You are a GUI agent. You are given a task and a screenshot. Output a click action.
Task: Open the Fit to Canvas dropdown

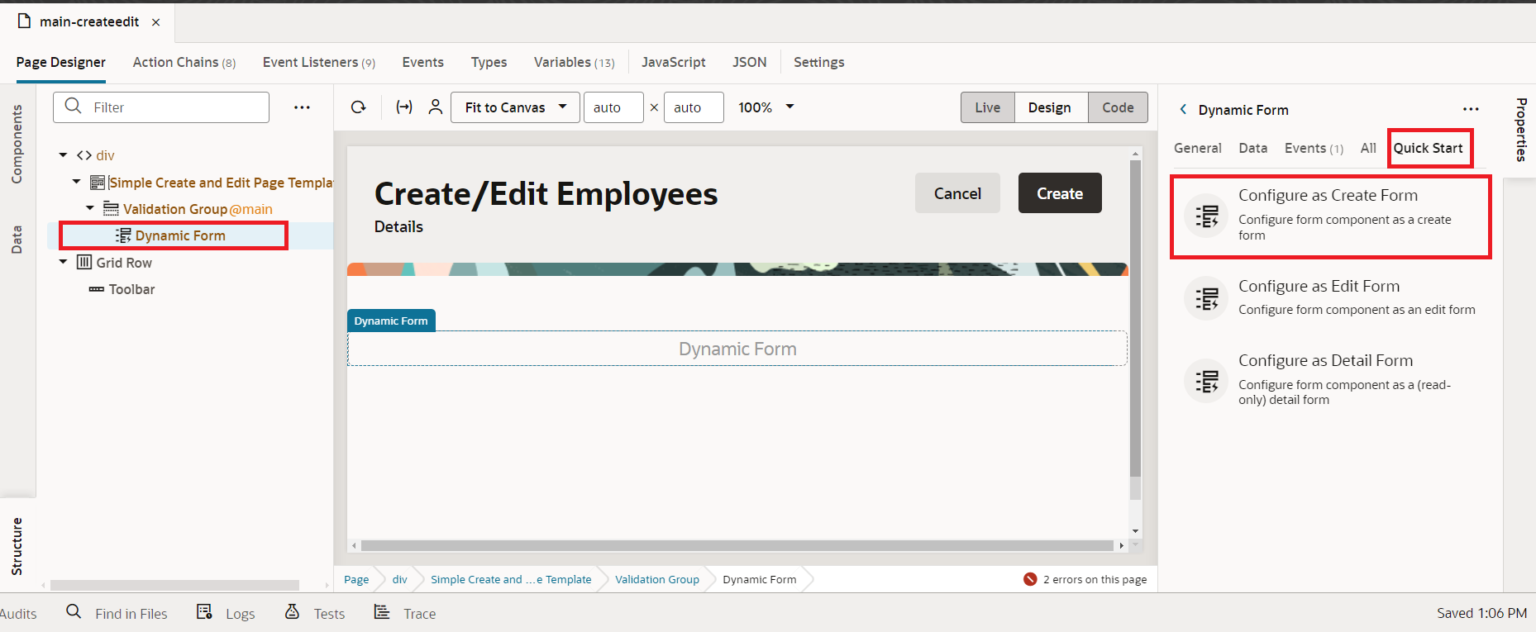point(515,107)
